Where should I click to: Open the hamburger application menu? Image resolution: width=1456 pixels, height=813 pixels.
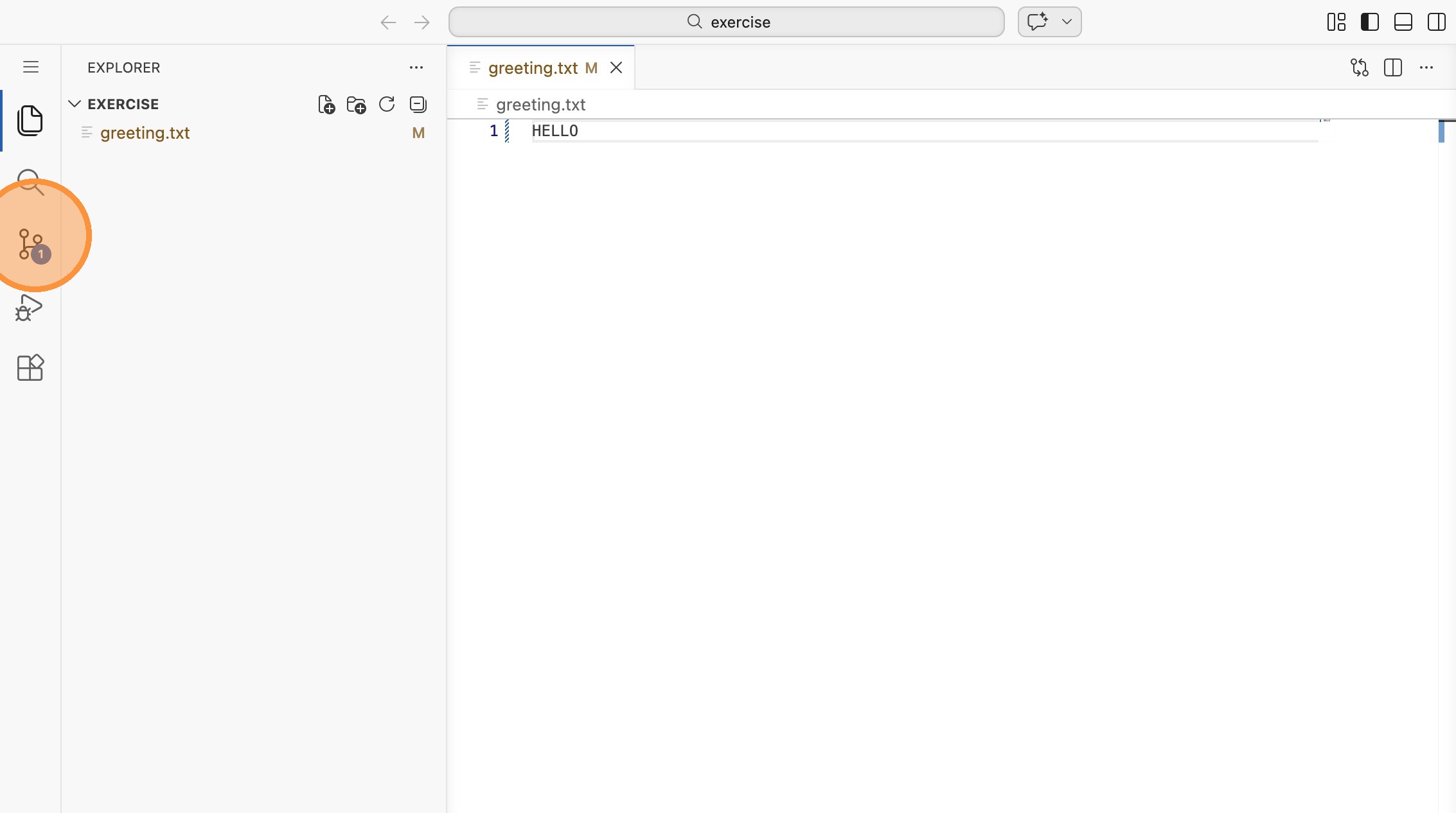(31, 67)
